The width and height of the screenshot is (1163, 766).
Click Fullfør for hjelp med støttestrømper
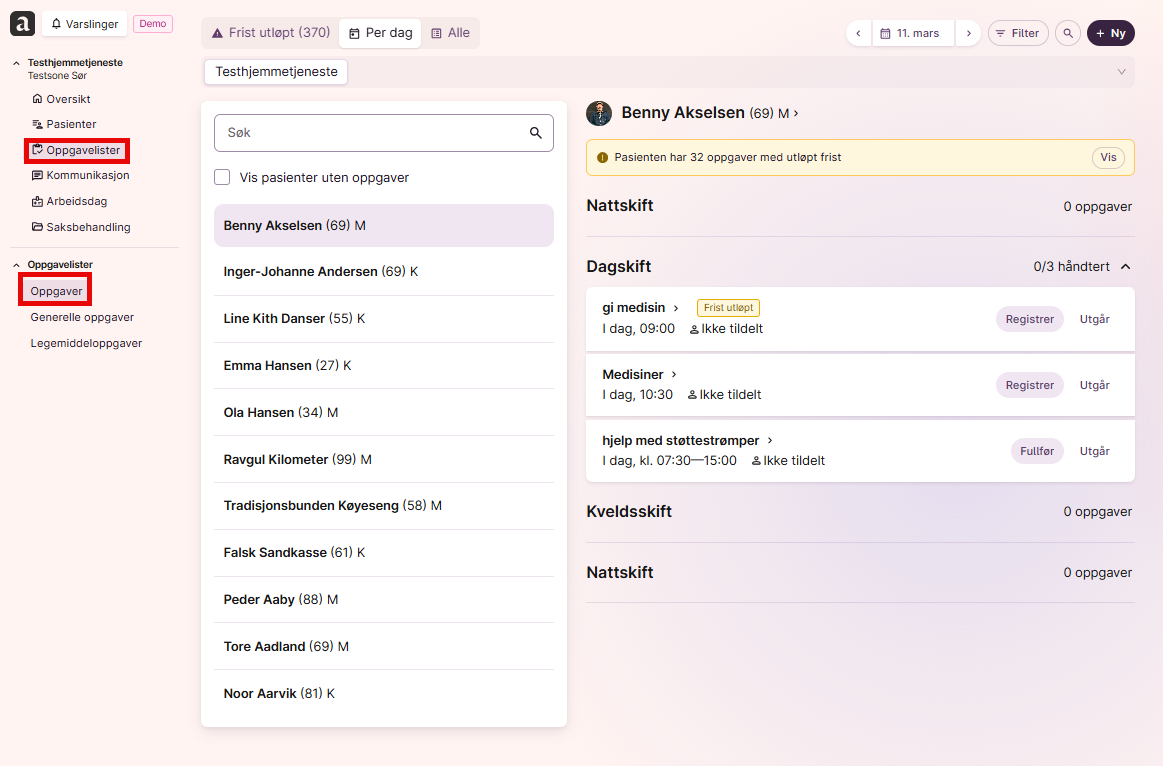pyautogui.click(x=1037, y=451)
